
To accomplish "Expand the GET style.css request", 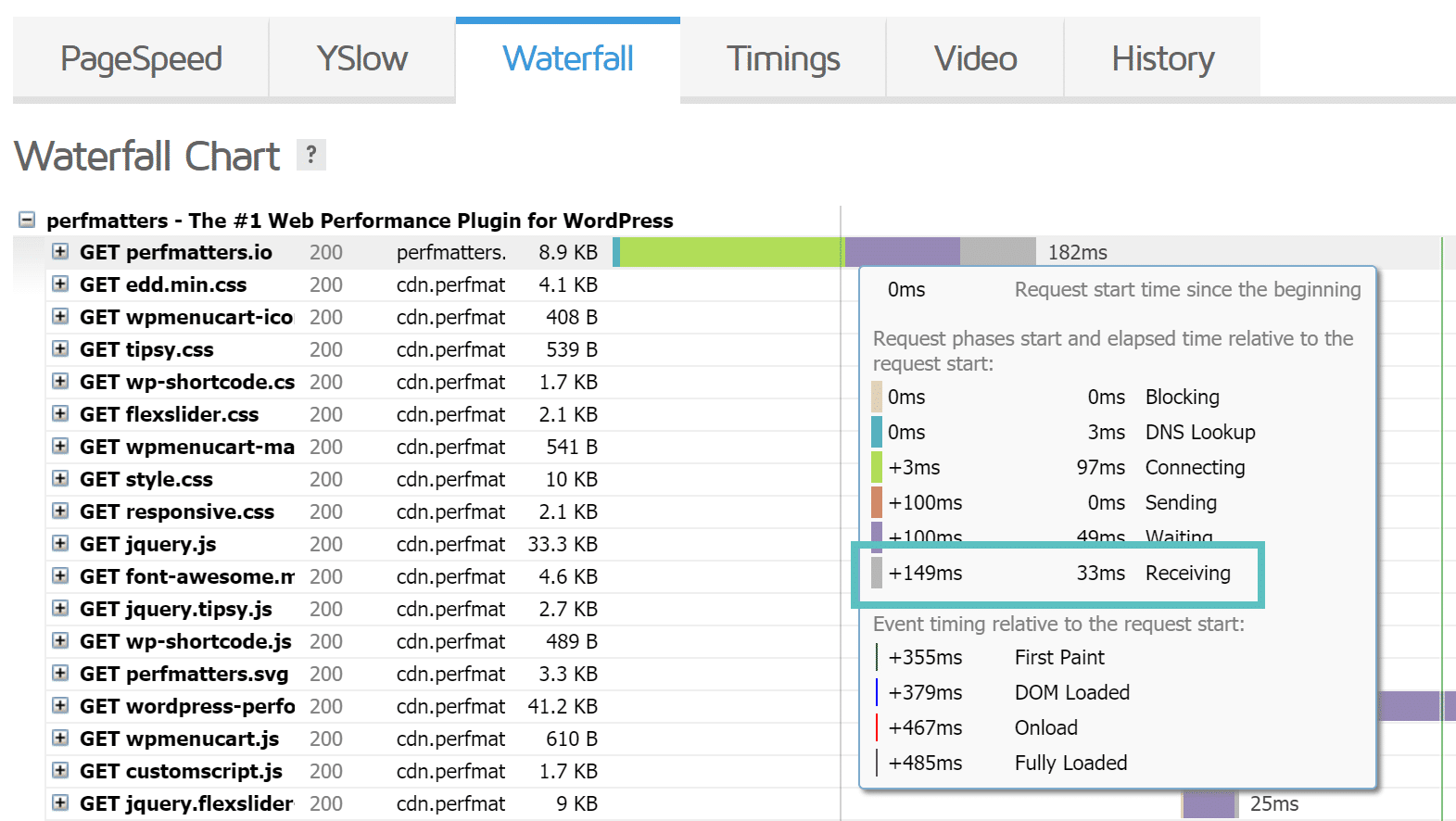I will pyautogui.click(x=60, y=479).
